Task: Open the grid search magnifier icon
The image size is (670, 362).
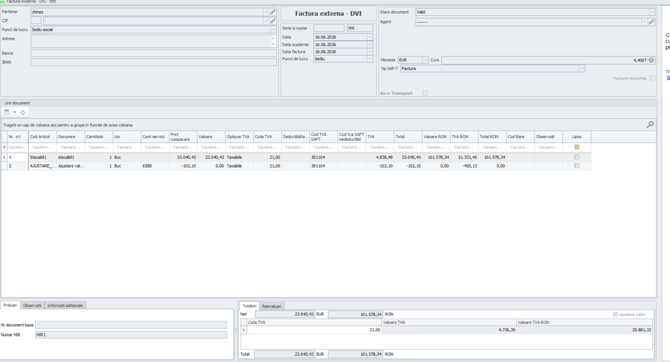Action: pos(650,124)
